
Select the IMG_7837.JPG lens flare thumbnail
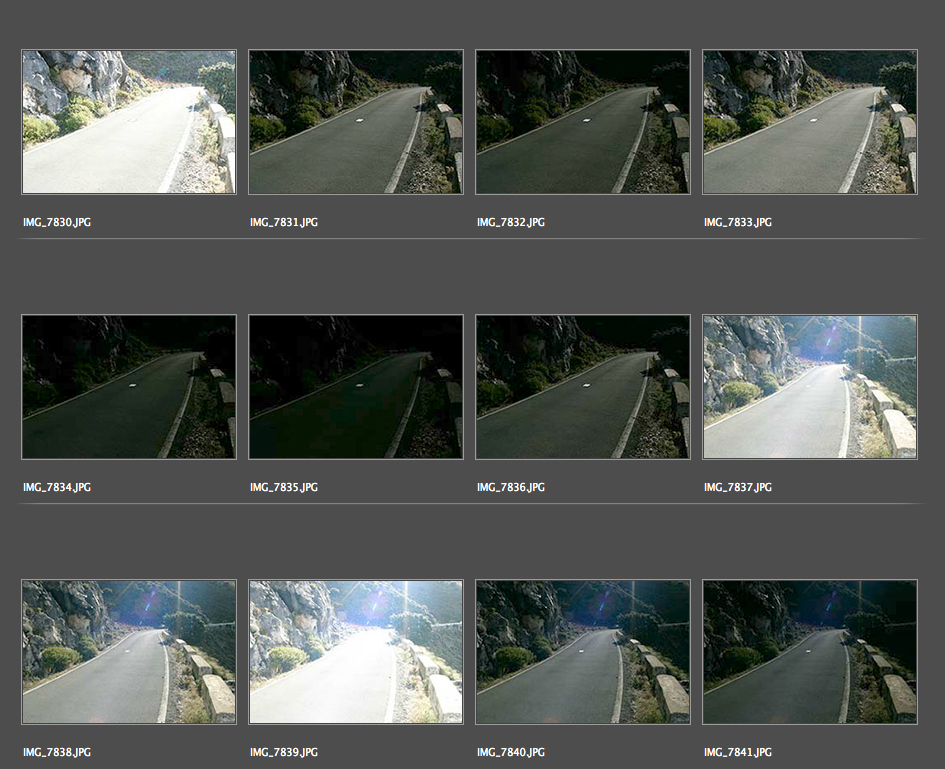810,387
